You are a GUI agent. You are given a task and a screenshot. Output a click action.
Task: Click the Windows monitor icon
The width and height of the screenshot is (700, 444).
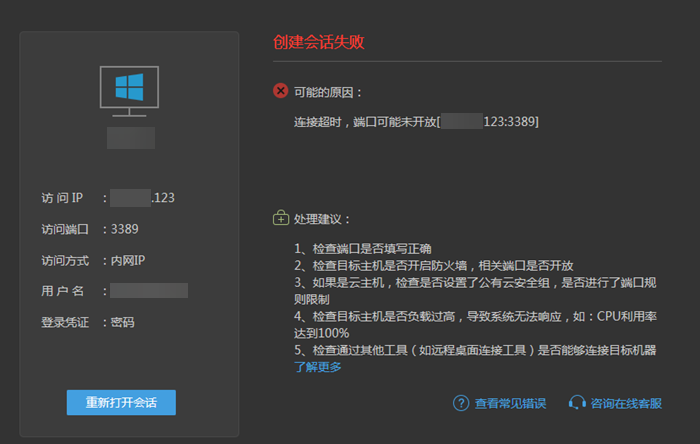click(x=129, y=91)
